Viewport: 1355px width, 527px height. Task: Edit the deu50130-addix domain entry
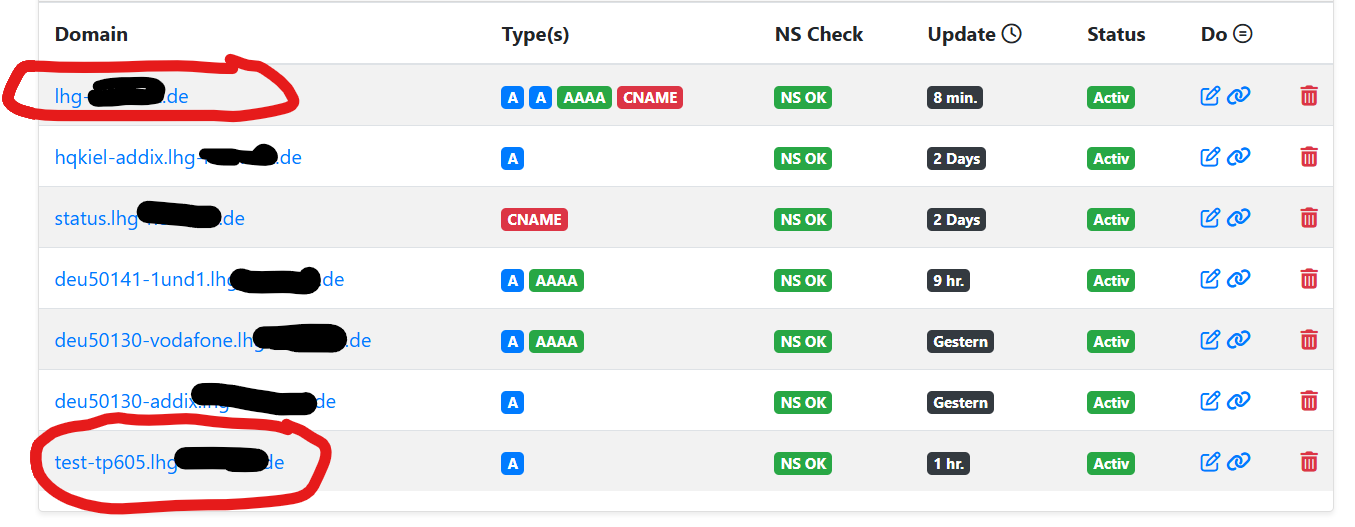(1210, 401)
